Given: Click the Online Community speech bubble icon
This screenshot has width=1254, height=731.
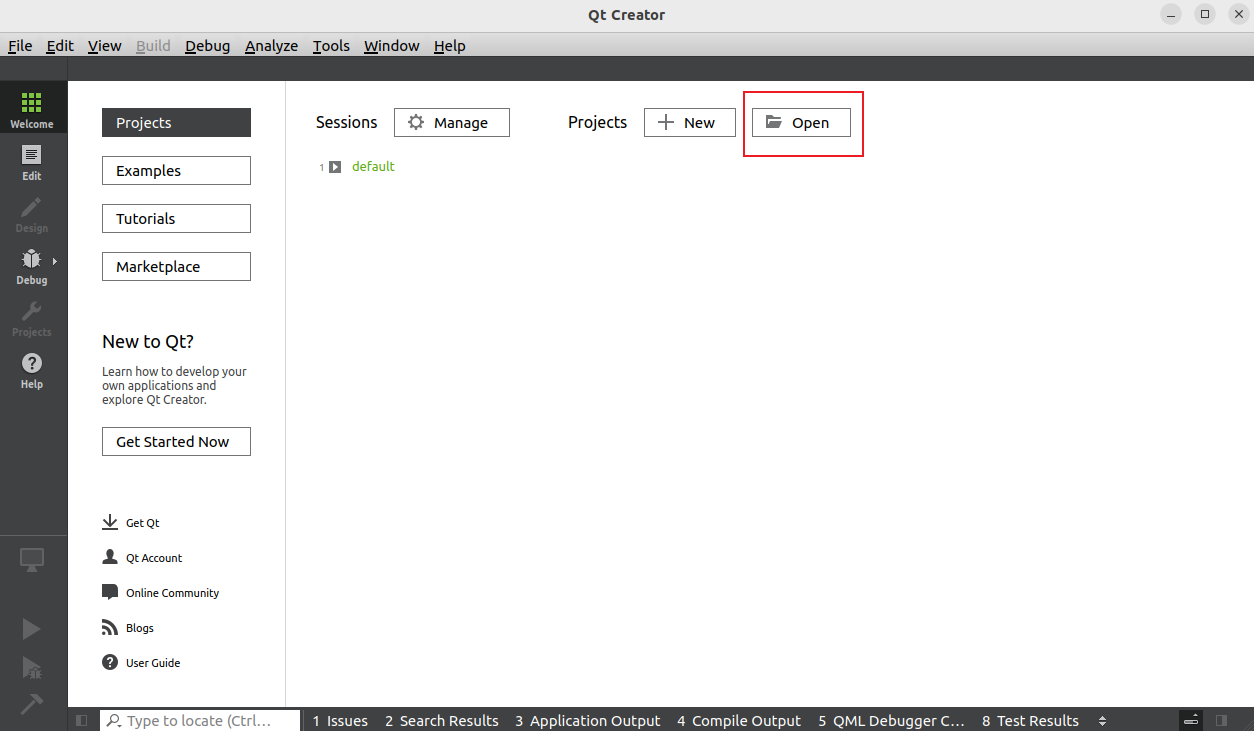Looking at the screenshot, I should point(110,592).
